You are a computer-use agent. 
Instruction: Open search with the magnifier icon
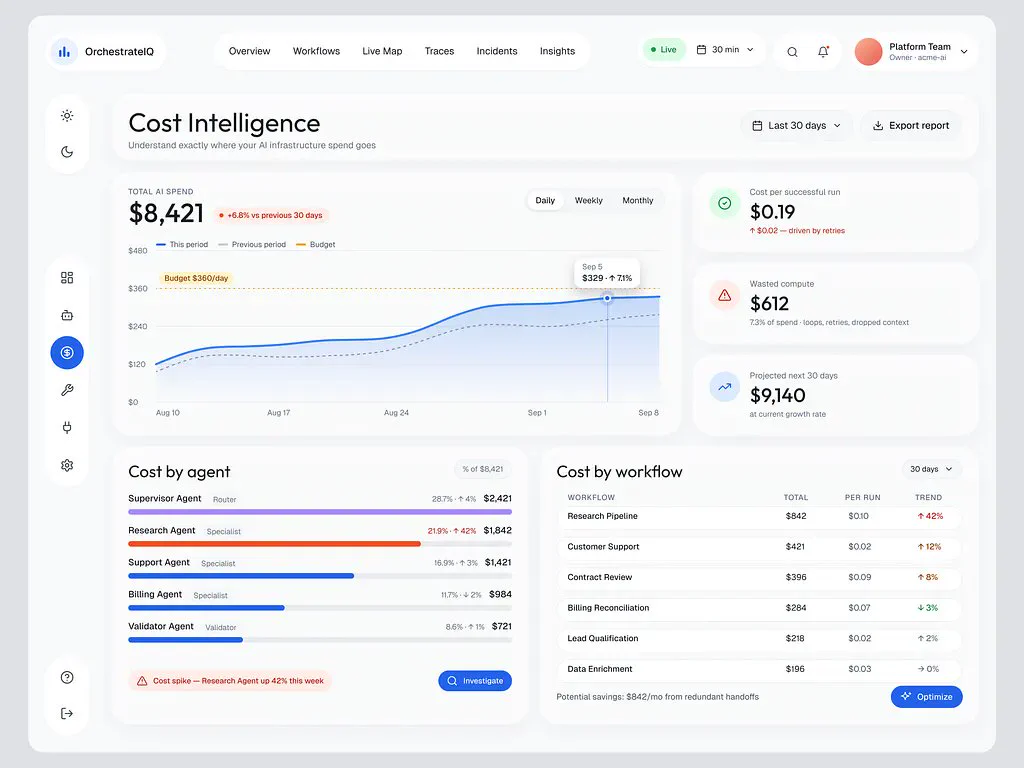(x=792, y=52)
